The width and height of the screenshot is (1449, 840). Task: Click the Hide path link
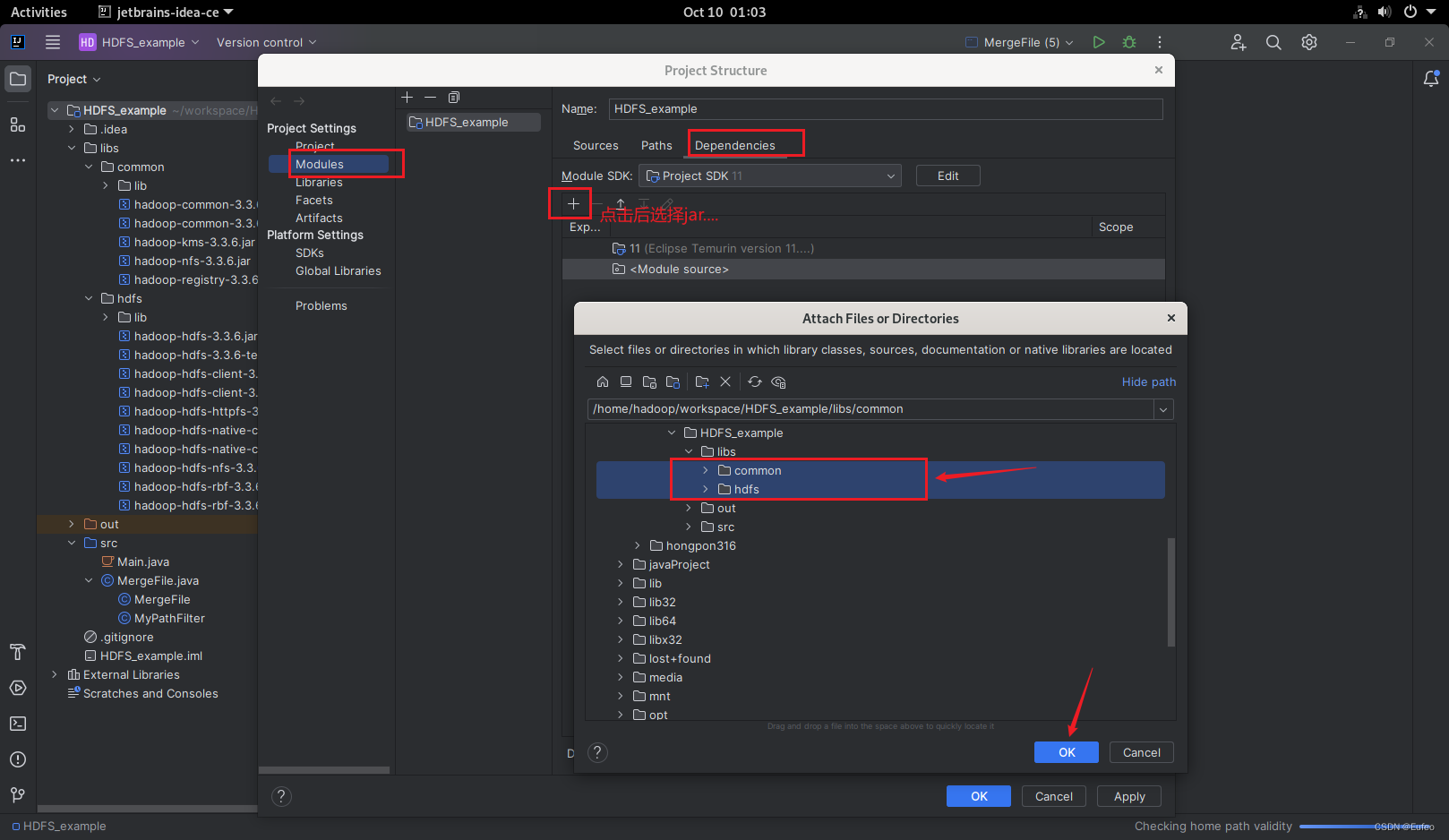(x=1149, y=381)
